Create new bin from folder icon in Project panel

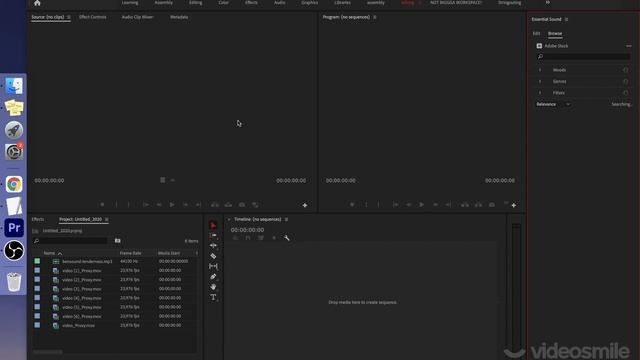[118, 241]
